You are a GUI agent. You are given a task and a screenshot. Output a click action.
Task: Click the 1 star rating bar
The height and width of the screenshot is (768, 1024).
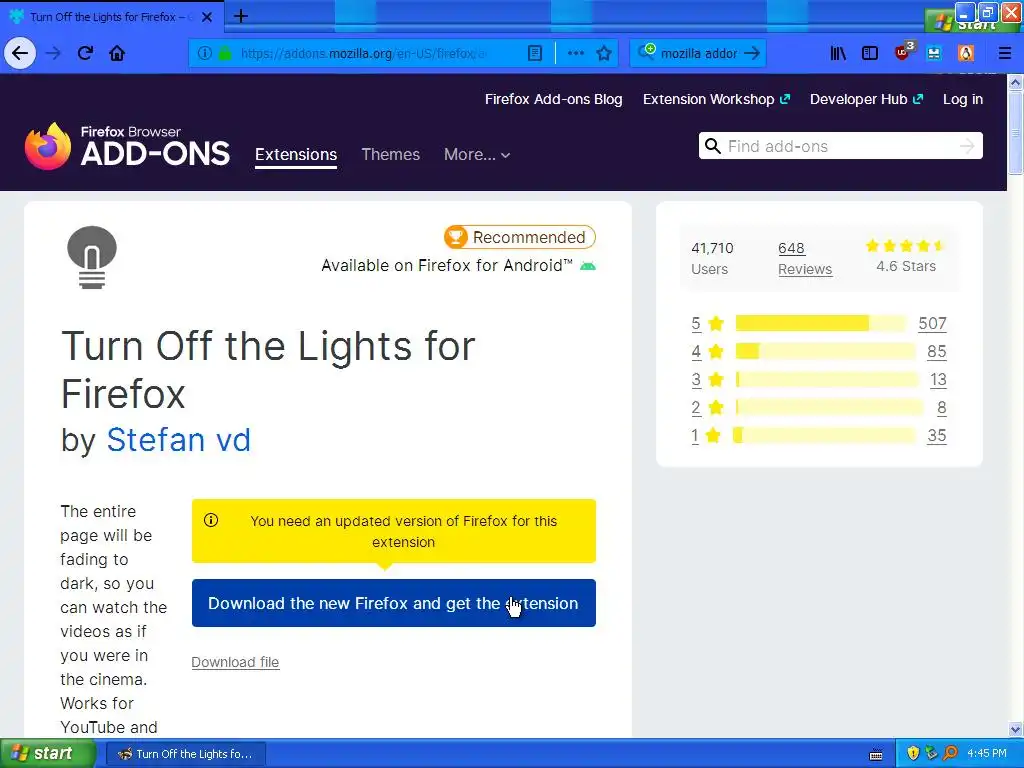click(x=824, y=436)
